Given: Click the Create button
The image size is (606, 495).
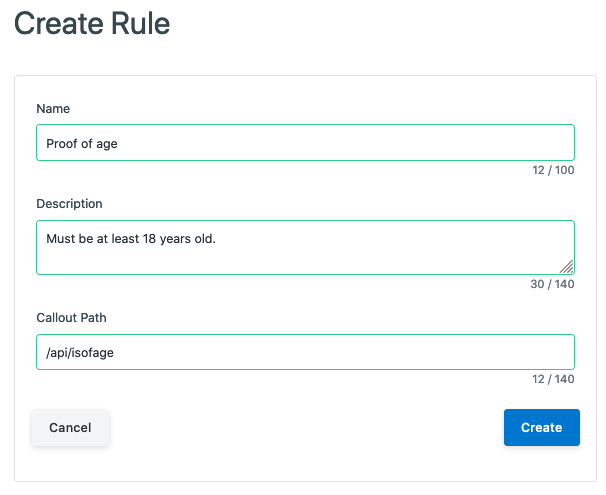Looking at the screenshot, I should point(541,427).
